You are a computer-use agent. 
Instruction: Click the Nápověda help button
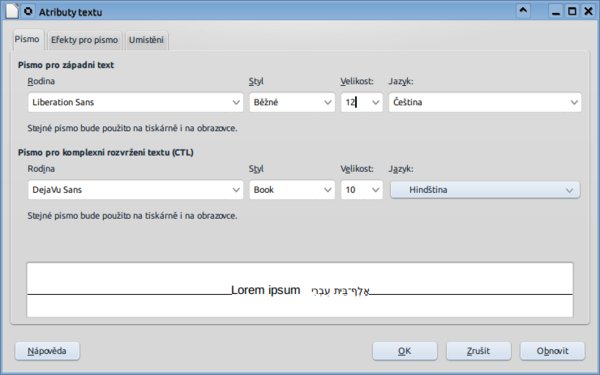(47, 351)
